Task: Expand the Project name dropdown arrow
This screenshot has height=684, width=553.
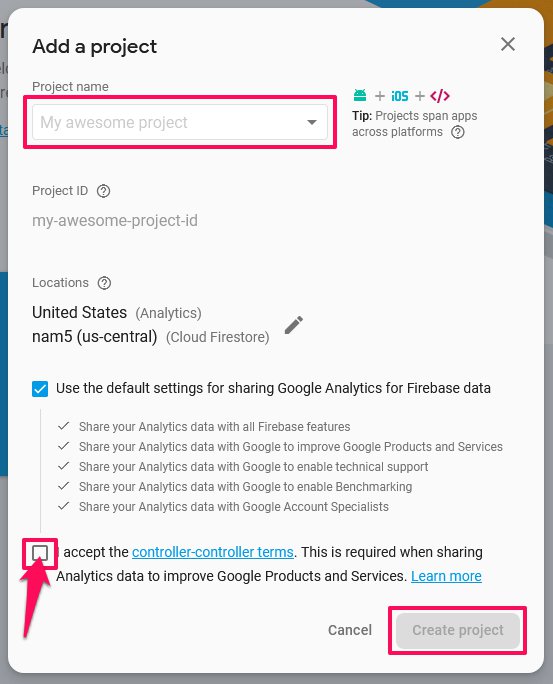Action: tap(311, 123)
